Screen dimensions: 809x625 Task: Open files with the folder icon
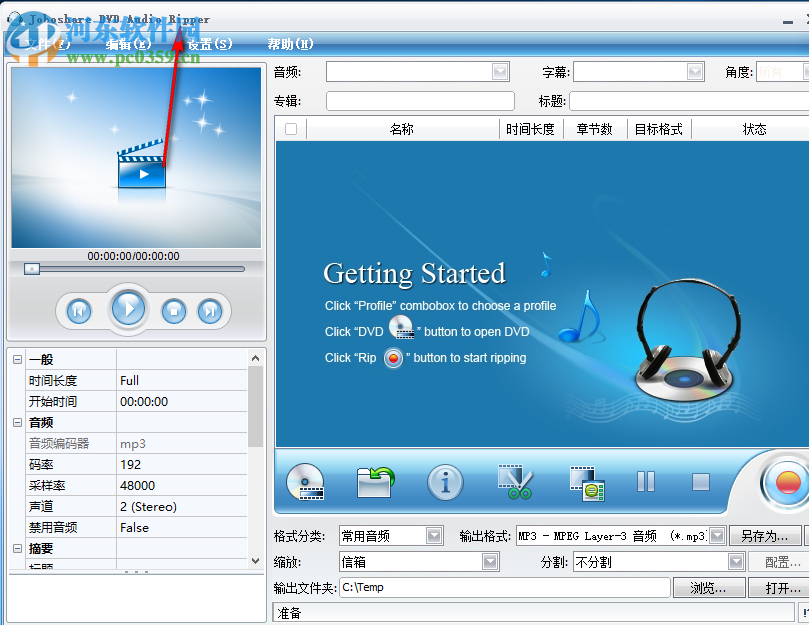[375, 483]
